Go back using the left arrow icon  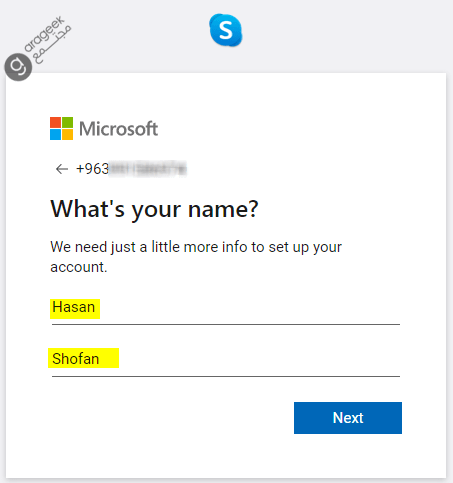click(x=62, y=169)
